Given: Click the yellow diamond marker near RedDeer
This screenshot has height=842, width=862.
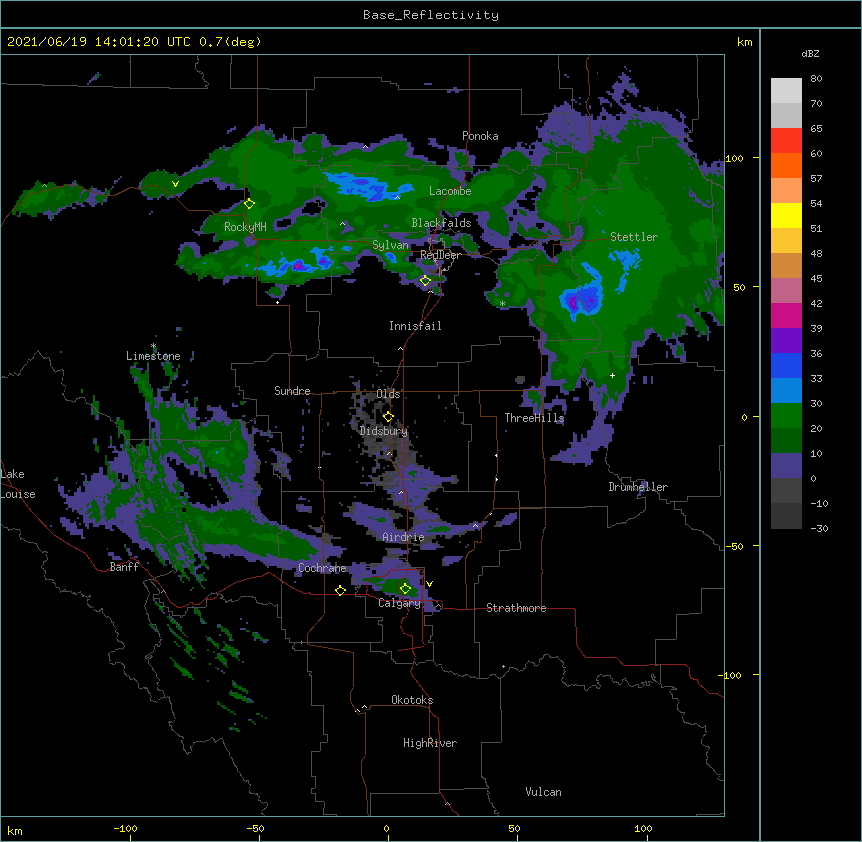Looking at the screenshot, I should (x=425, y=281).
